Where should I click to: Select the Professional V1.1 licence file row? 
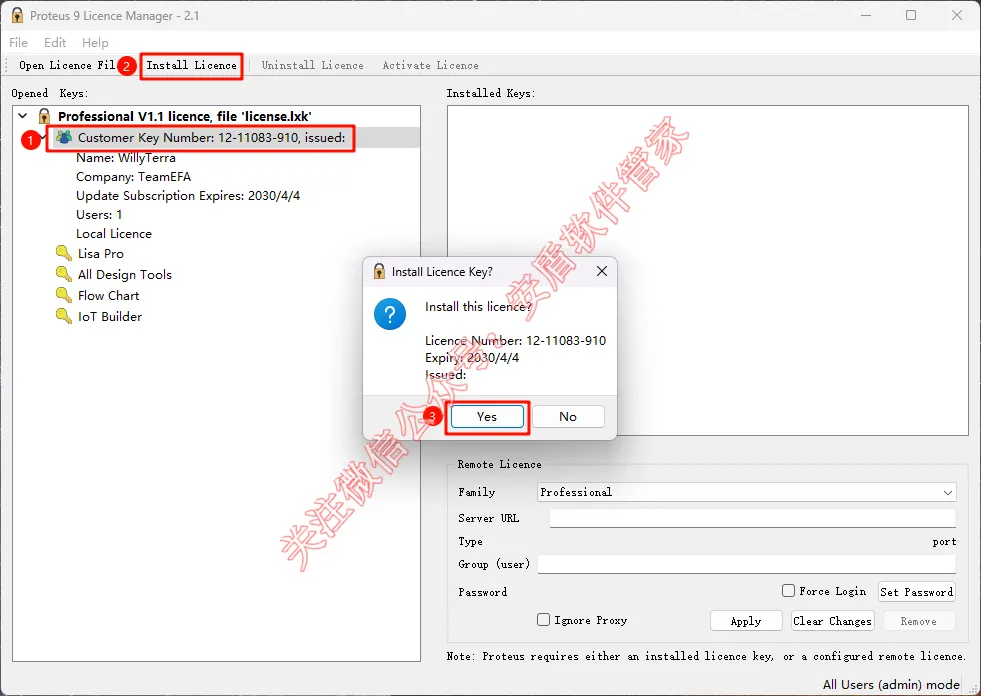pos(185,116)
